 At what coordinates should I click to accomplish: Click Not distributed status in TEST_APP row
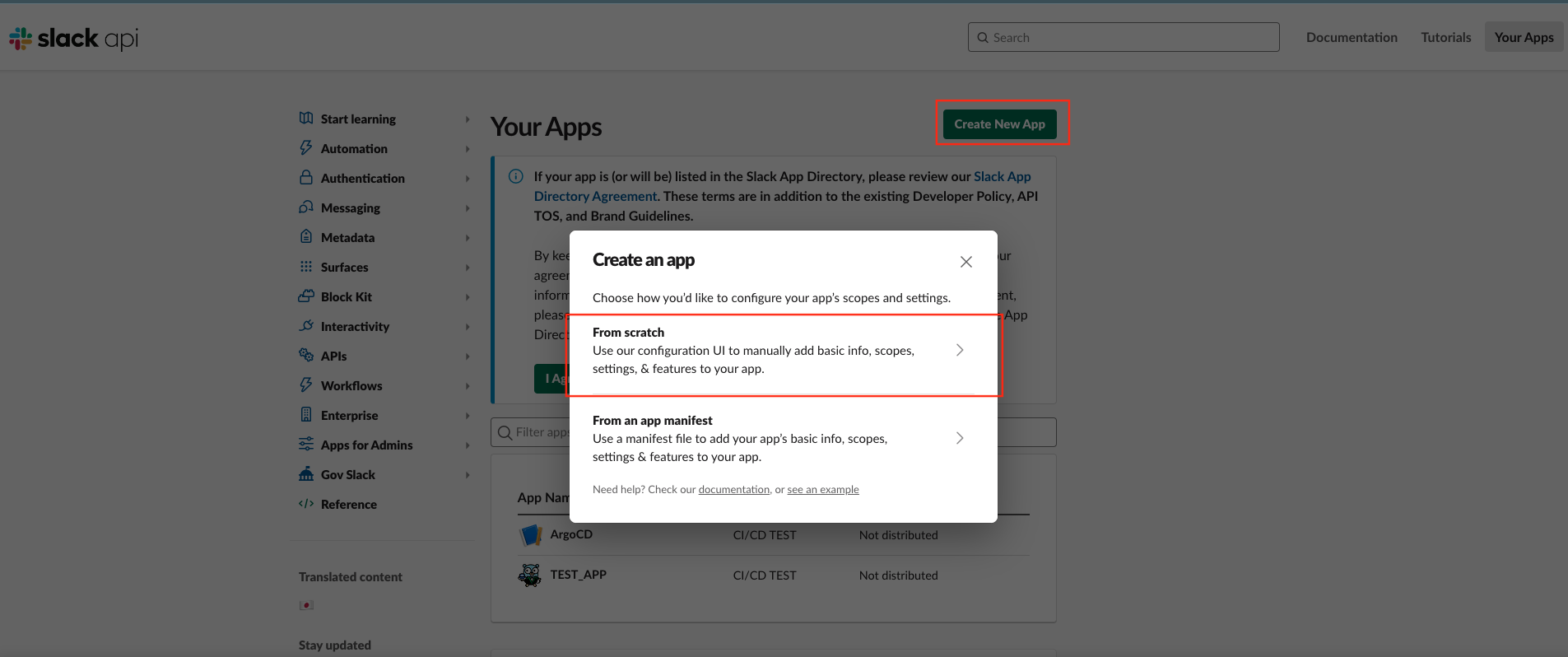[899, 575]
